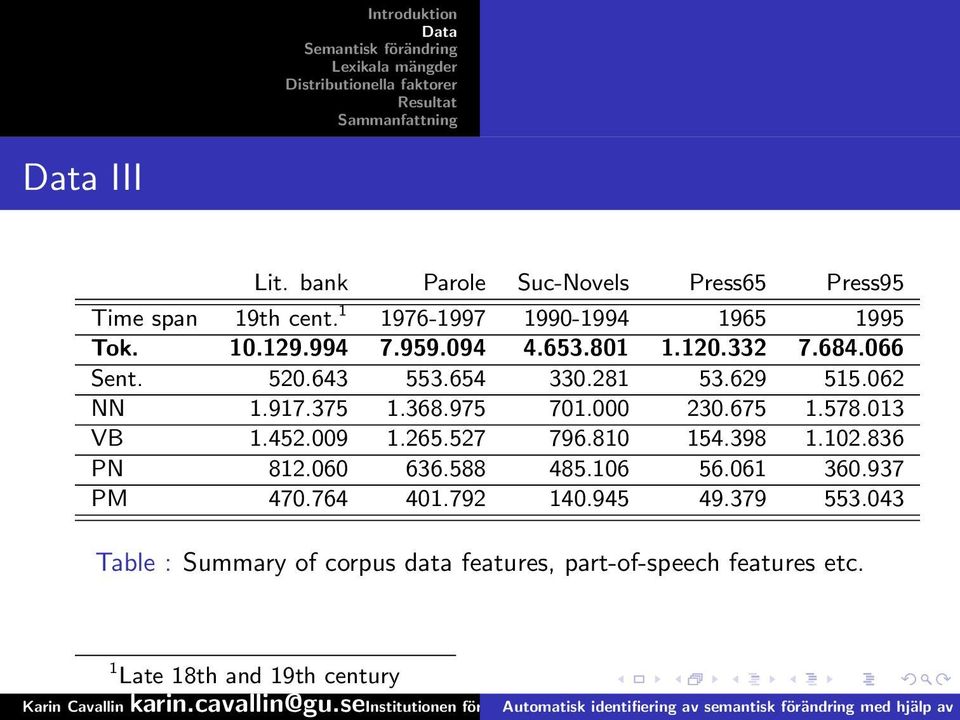Viewport: 960px width, 720px height.
Task: Open the Lexikala mängder section
Action: click(394, 67)
